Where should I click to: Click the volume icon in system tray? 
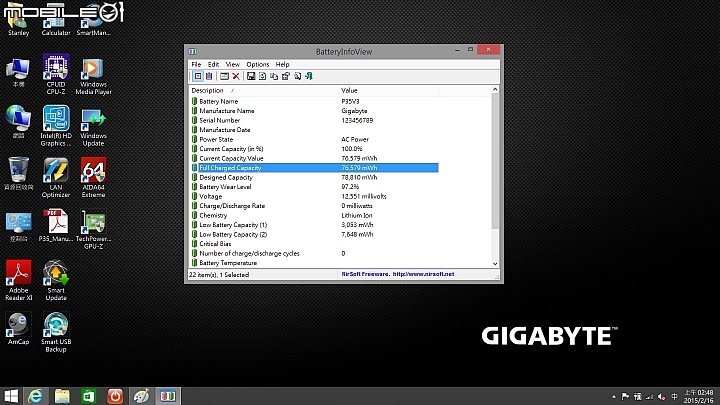[662, 397]
